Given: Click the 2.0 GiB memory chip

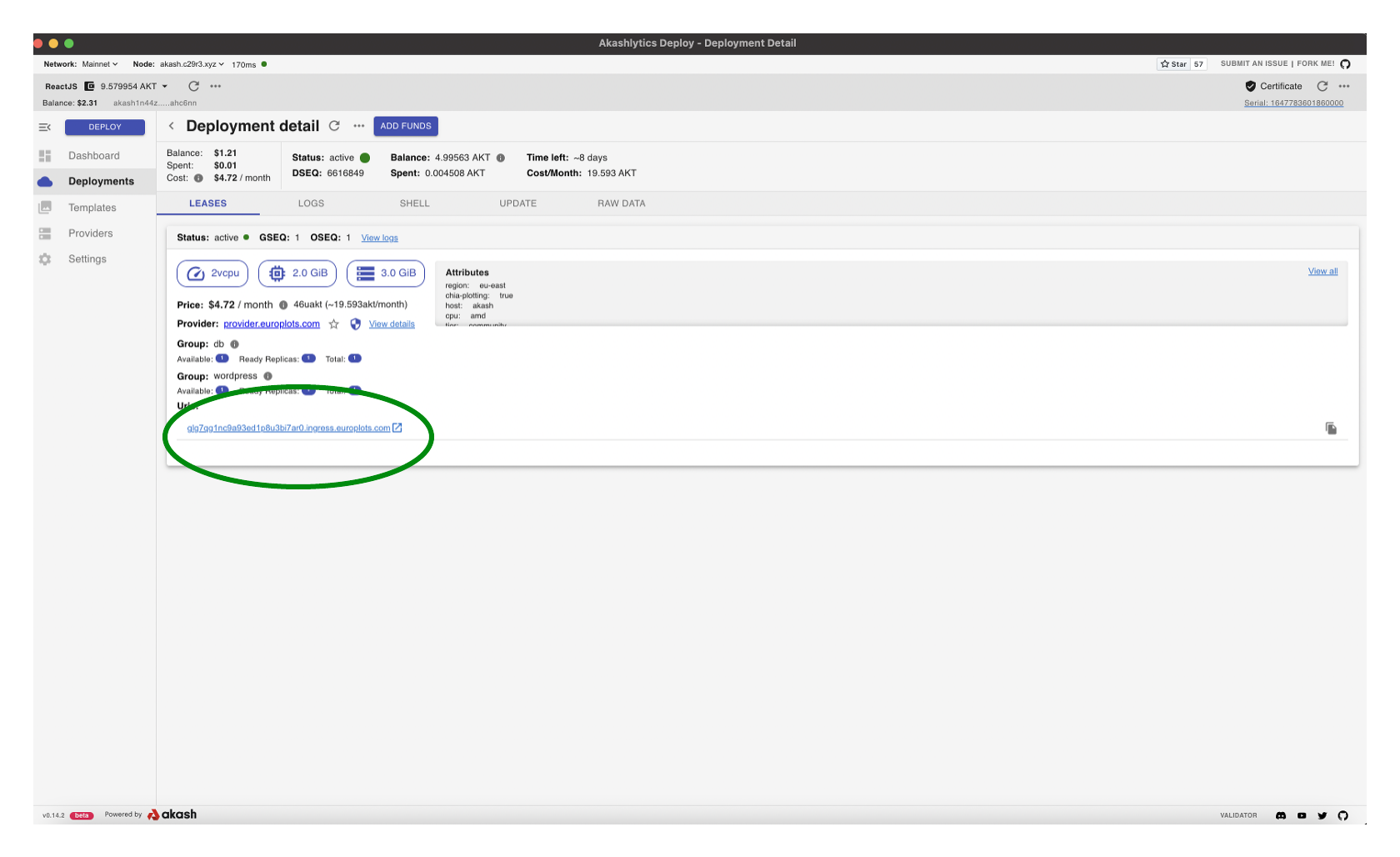Looking at the screenshot, I should [x=297, y=273].
